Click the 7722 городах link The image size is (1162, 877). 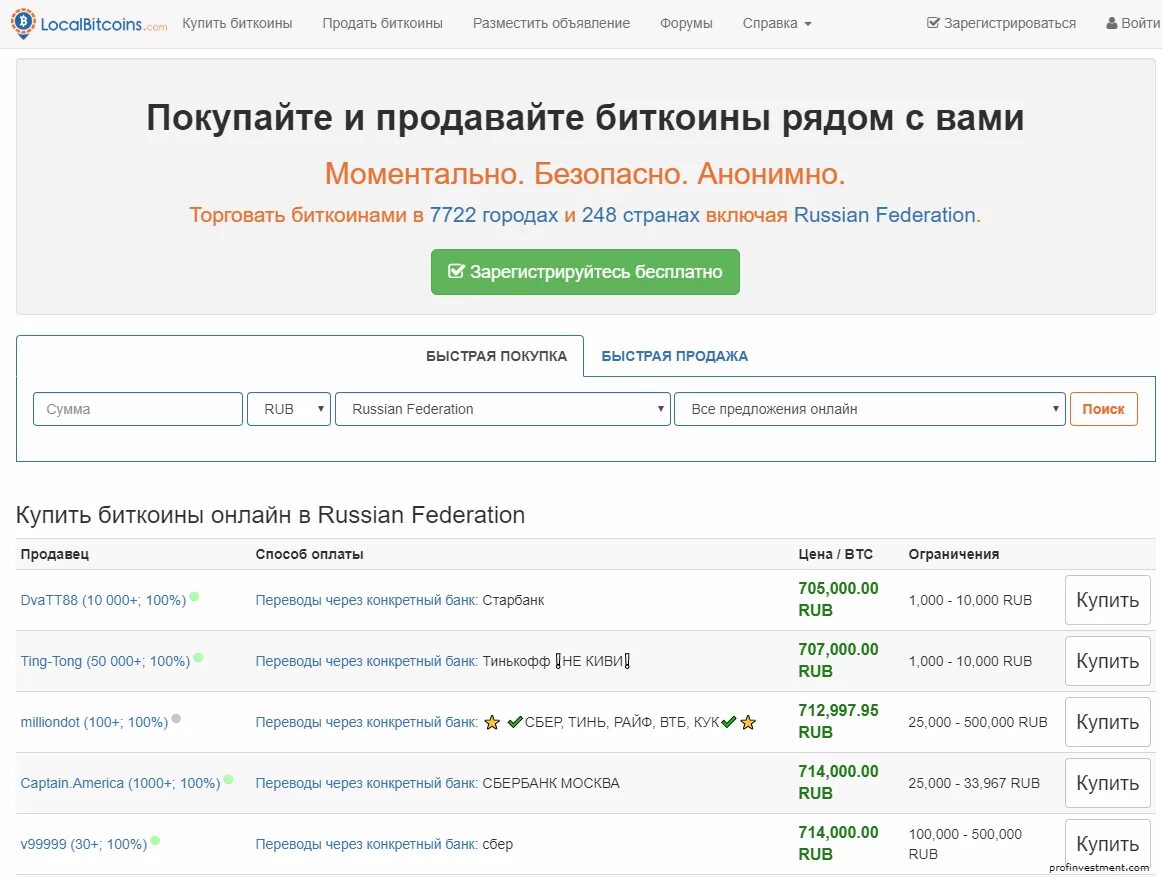494,215
